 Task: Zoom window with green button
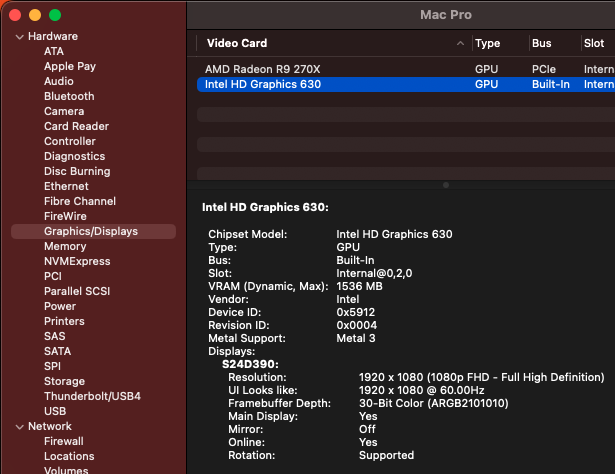click(55, 15)
